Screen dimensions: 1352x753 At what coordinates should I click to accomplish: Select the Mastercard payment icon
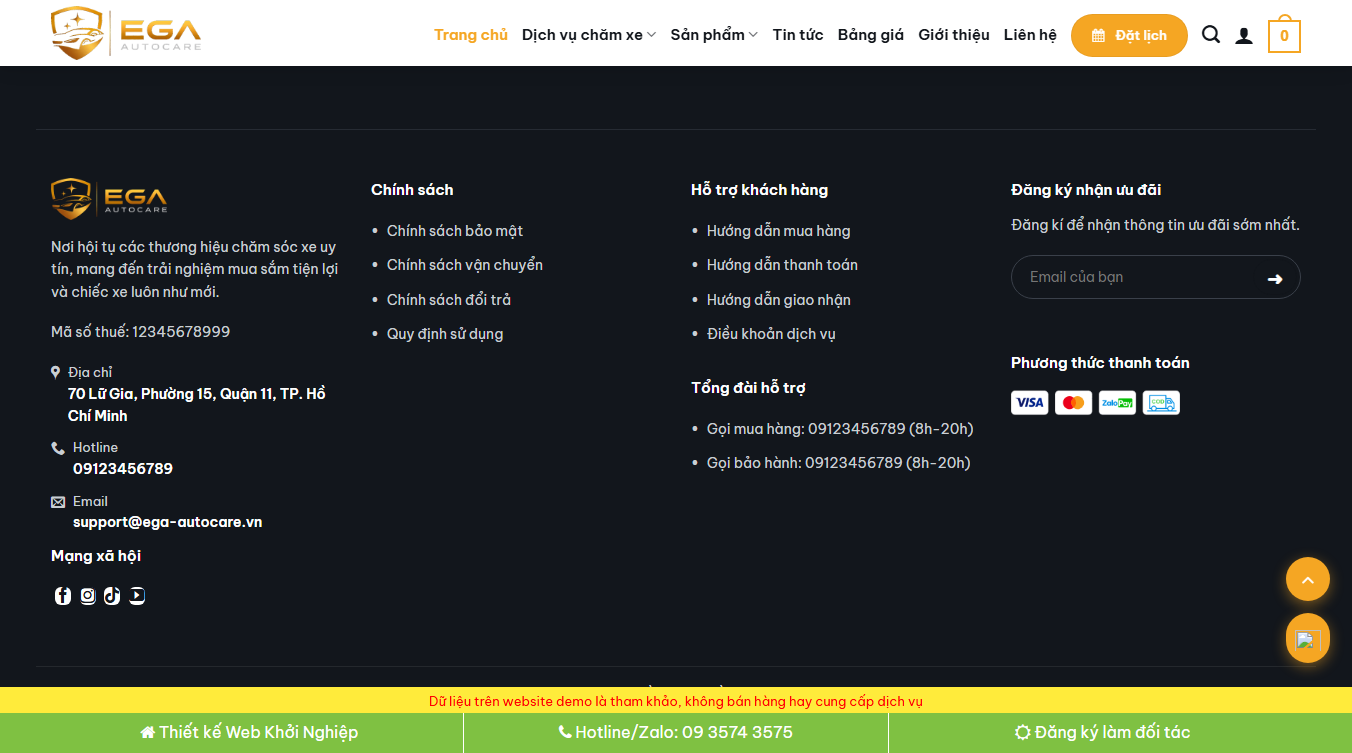click(x=1073, y=403)
